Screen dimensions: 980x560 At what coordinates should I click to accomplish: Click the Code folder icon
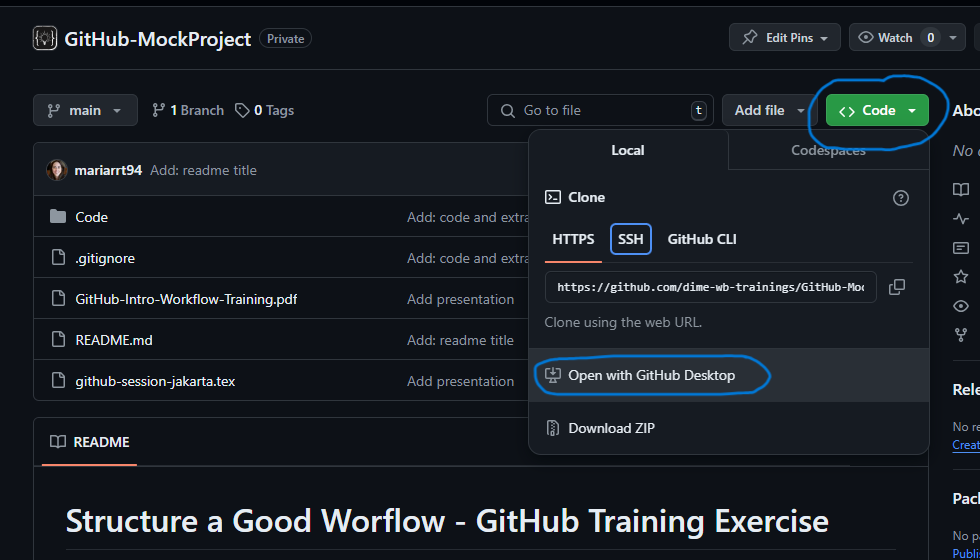pyautogui.click(x=58, y=217)
